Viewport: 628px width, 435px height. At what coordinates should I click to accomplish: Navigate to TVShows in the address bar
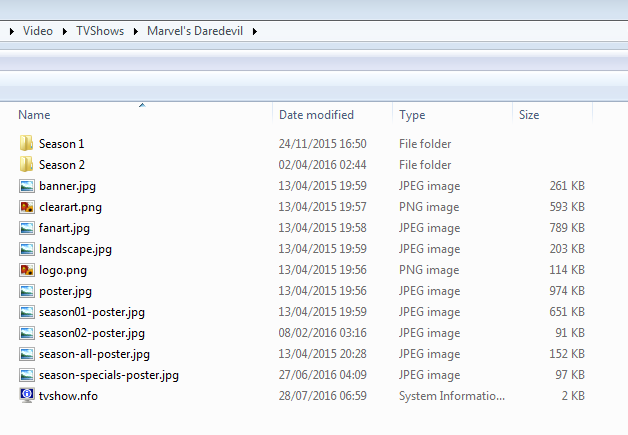pyautogui.click(x=100, y=31)
